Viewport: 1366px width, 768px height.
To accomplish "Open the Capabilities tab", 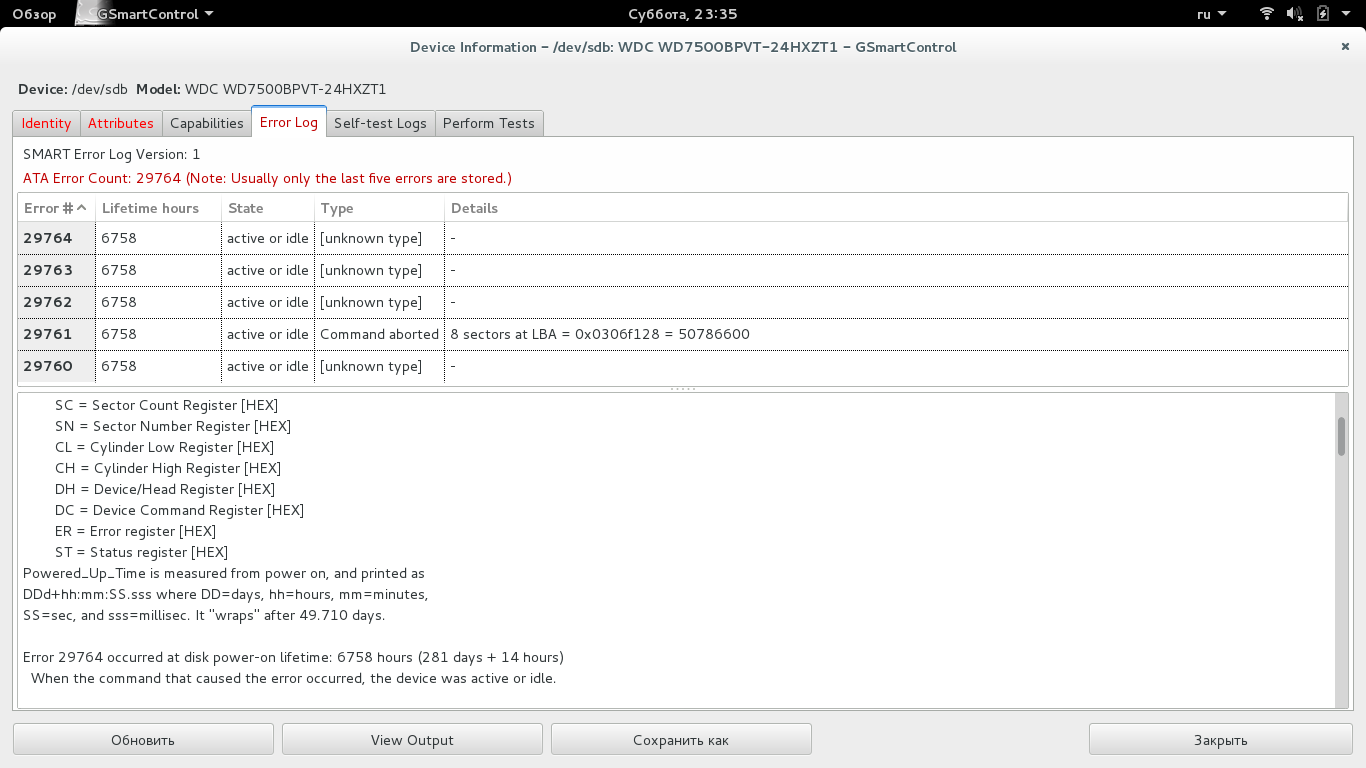I will coord(207,123).
